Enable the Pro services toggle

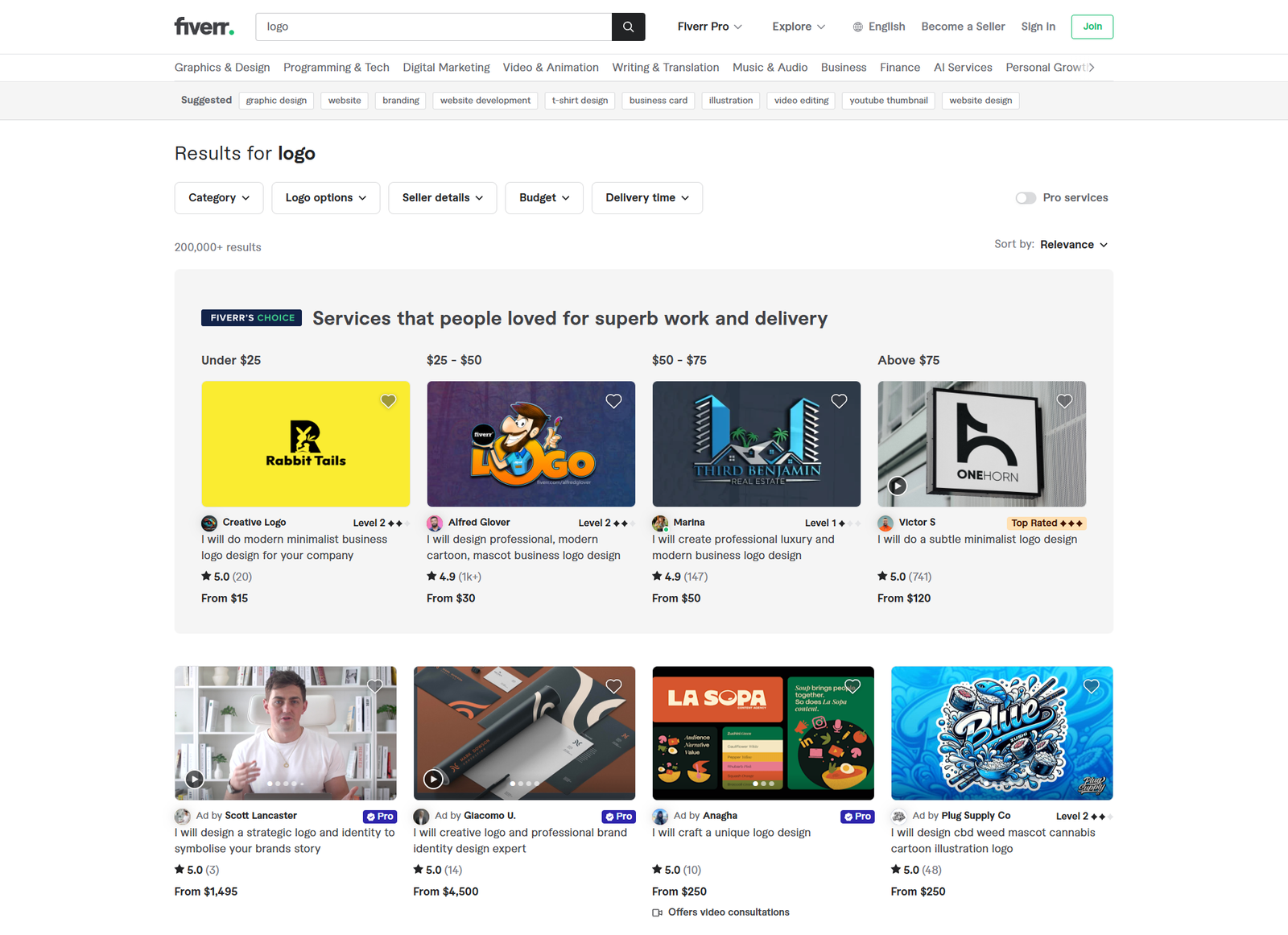[x=1026, y=198]
